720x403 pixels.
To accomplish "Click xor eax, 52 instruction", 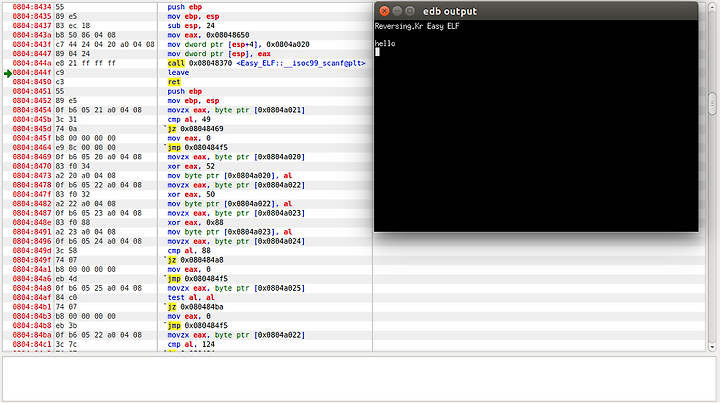I will click(191, 166).
